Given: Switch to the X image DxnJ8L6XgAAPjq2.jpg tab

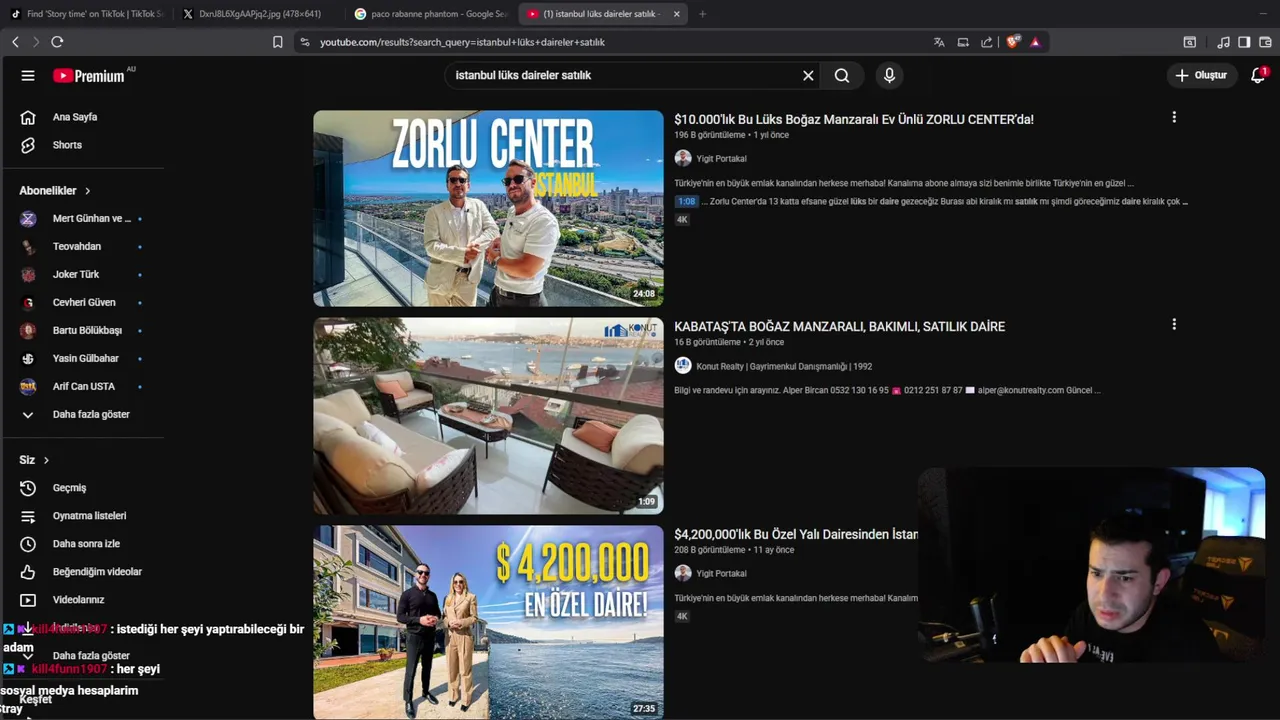Looking at the screenshot, I should [258, 14].
